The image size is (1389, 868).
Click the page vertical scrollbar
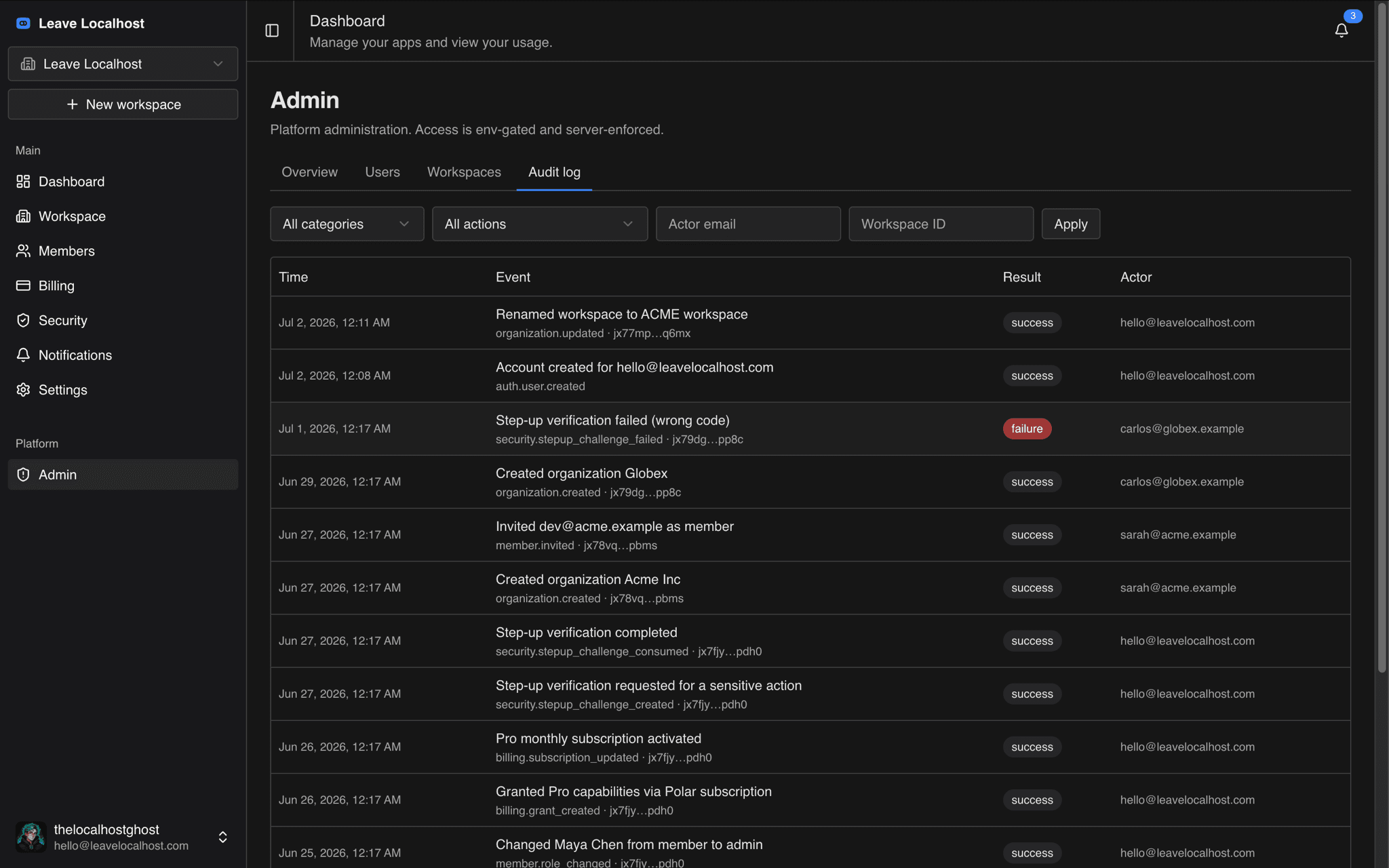pos(1382,339)
